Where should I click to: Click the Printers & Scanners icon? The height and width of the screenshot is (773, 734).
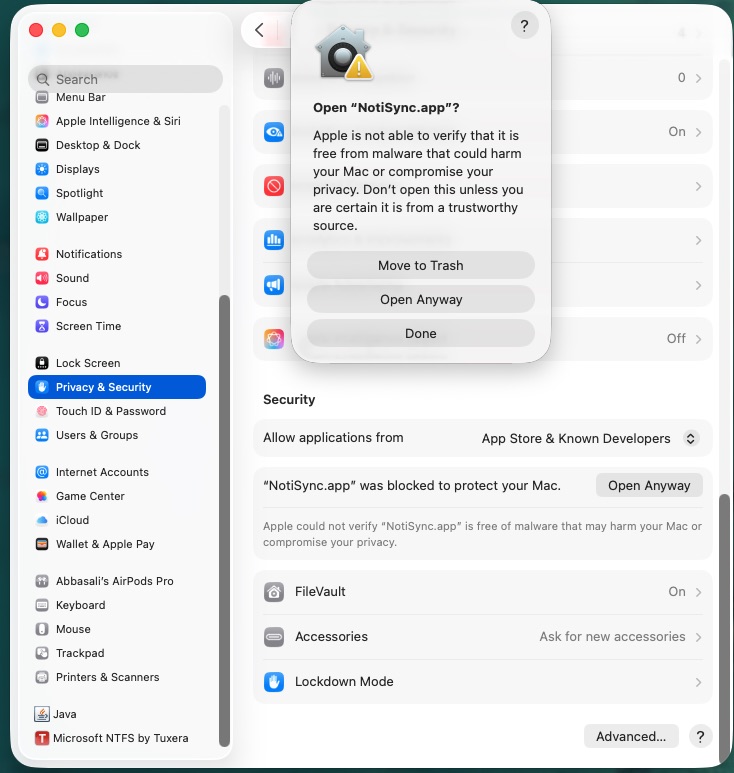pos(42,677)
